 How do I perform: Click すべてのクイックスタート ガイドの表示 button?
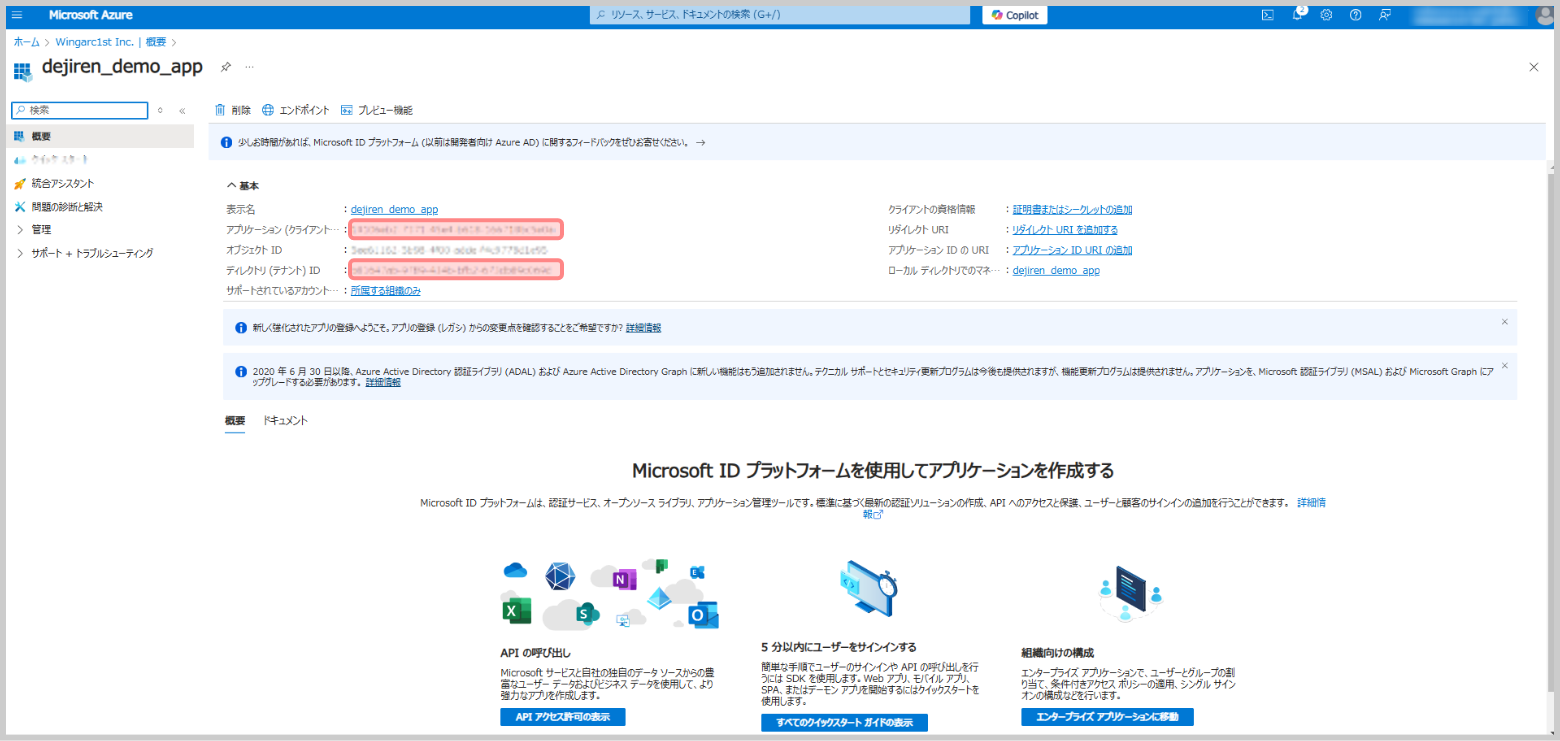coord(844,722)
